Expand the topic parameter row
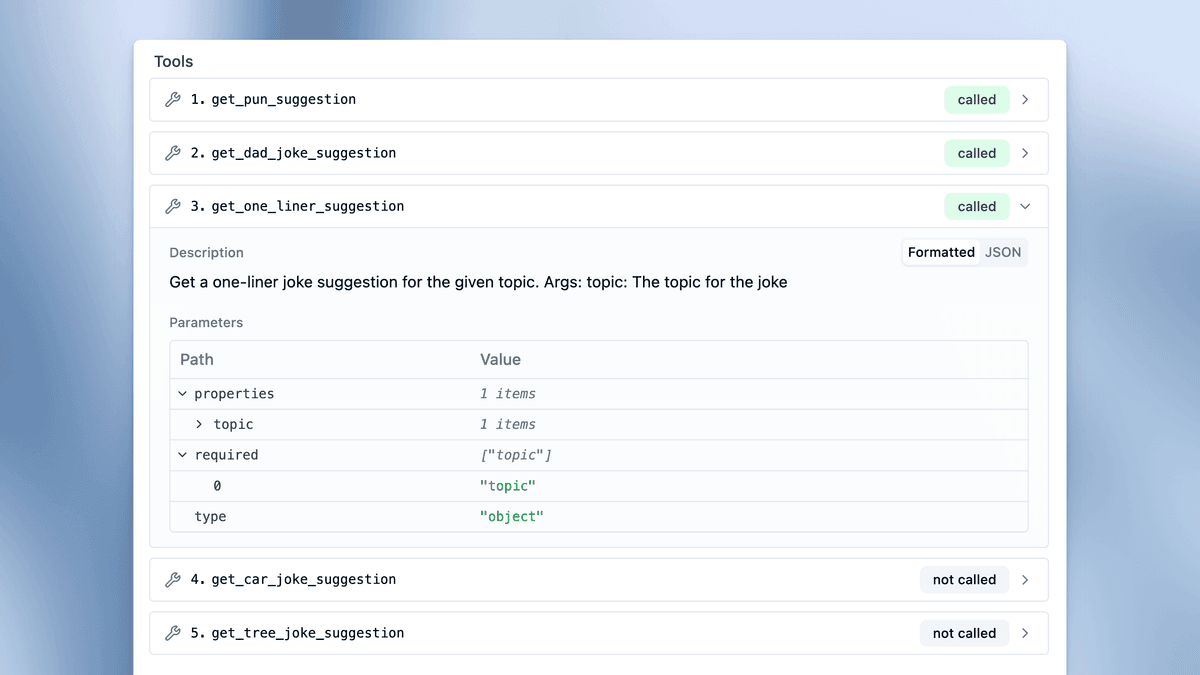Image resolution: width=1200 pixels, height=675 pixels. (x=199, y=425)
